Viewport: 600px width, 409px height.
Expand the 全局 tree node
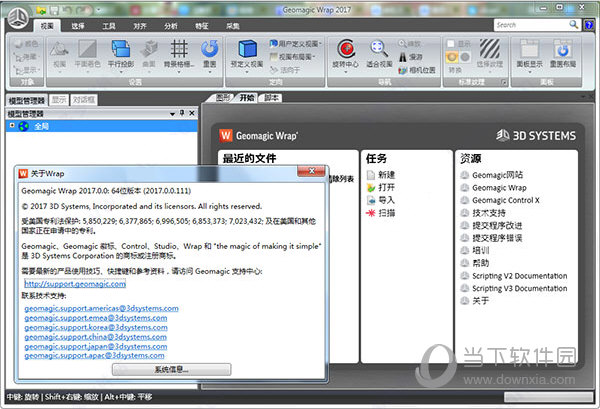(12, 126)
